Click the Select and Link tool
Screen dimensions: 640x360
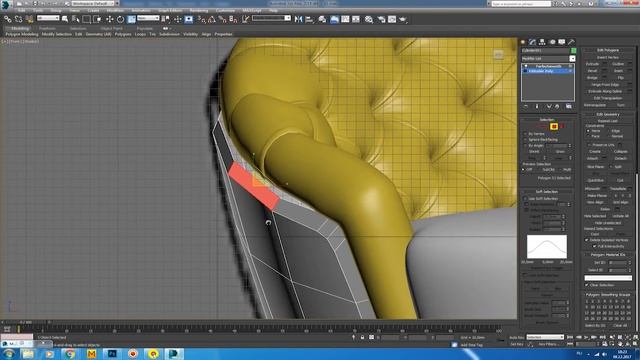pos(8,19)
